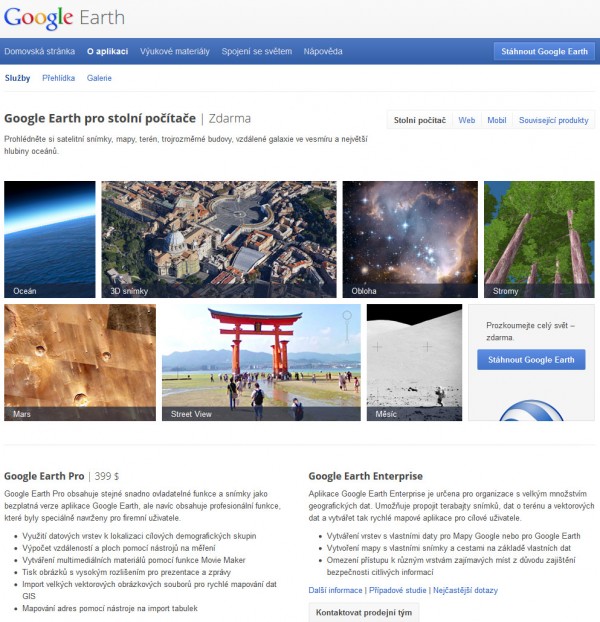The image size is (600, 622).
Task: Select Stolní počítač platform tab
Action: coord(420,120)
